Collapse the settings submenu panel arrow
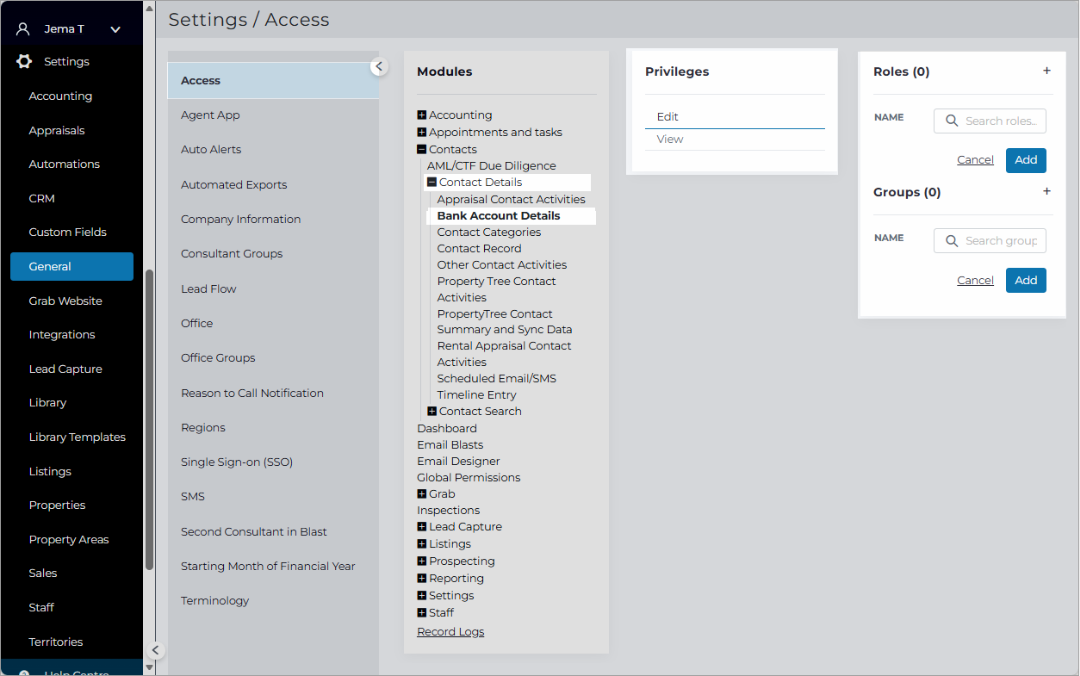 pyautogui.click(x=378, y=67)
